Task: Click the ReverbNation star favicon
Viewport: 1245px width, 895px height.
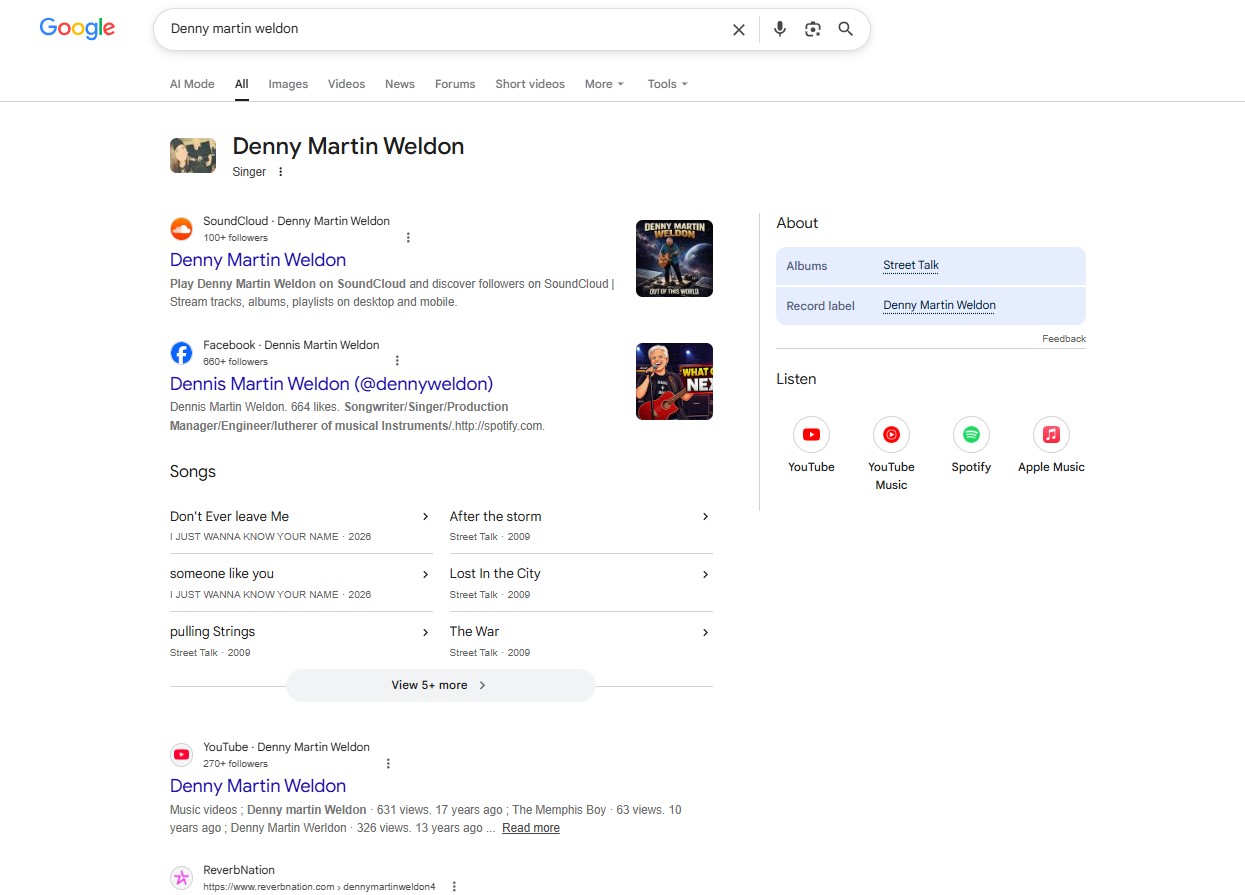Action: point(181,878)
